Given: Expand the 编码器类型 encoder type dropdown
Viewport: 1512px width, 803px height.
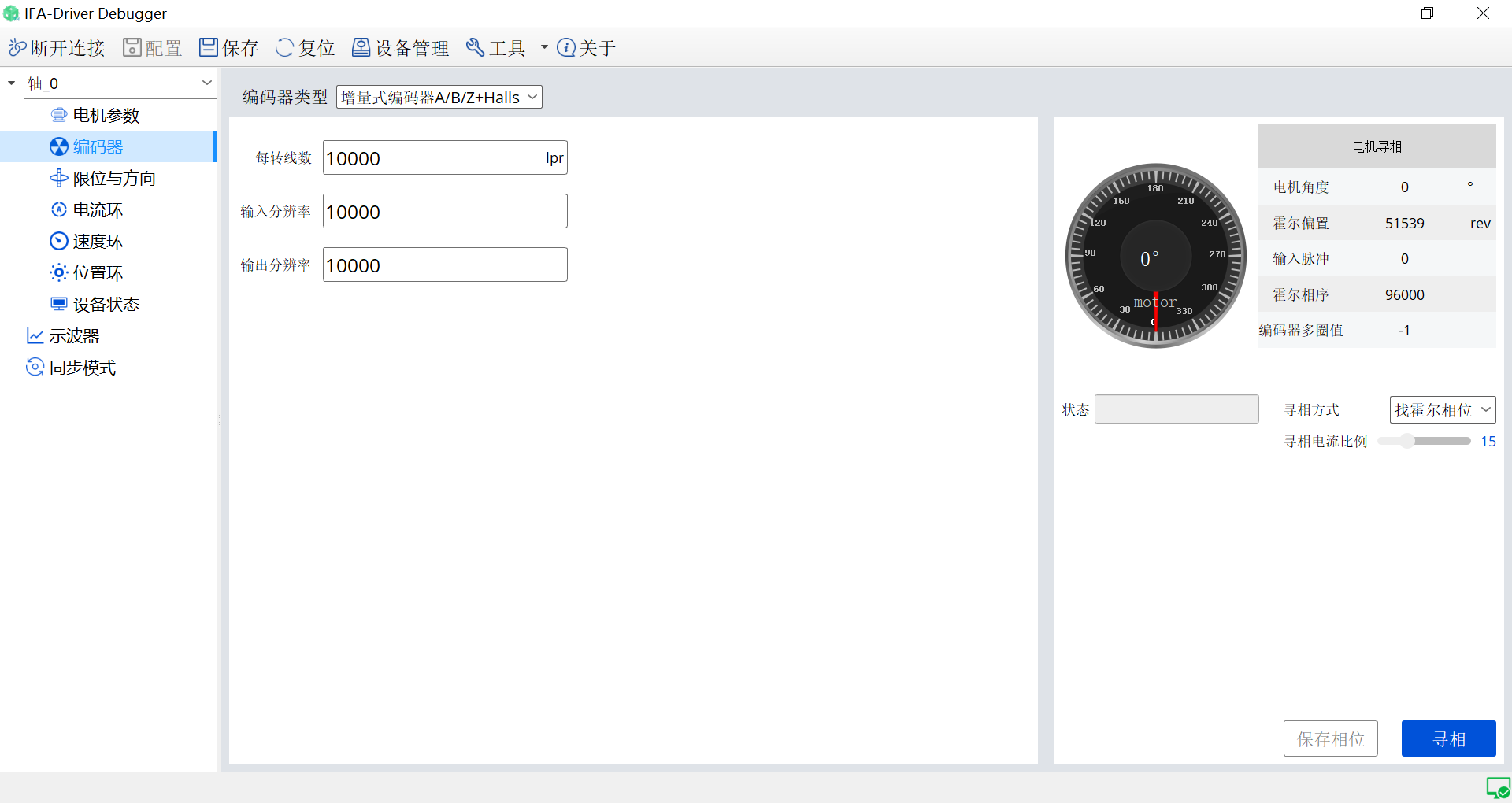Looking at the screenshot, I should point(439,97).
